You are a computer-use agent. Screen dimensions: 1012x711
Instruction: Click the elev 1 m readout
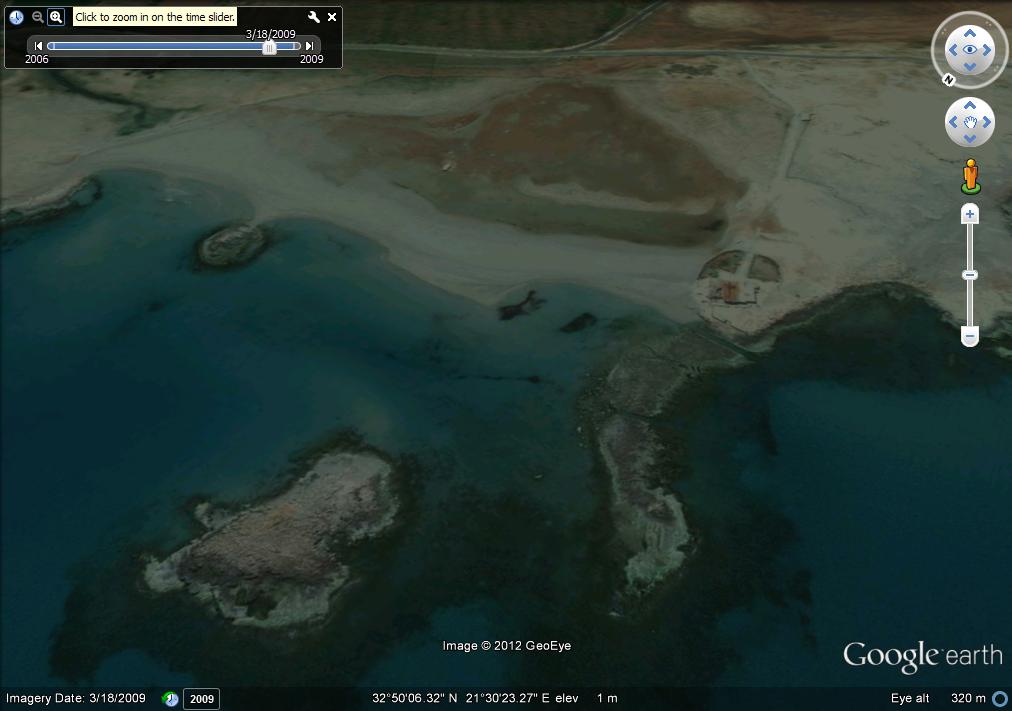coord(586,698)
